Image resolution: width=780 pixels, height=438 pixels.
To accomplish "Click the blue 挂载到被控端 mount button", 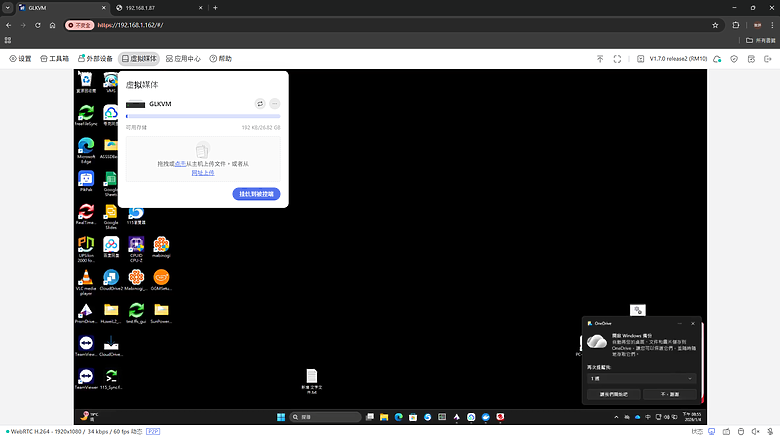I will 256,194.
